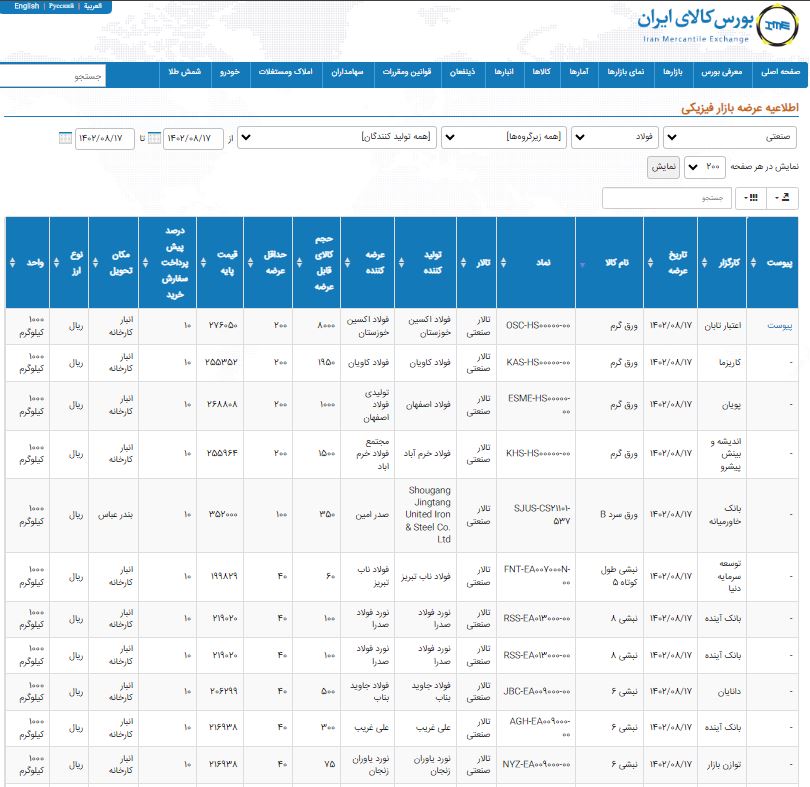Image resolution: width=810 pixels, height=787 pixels.
Task: Open the سهامداران menu
Action: point(347,72)
